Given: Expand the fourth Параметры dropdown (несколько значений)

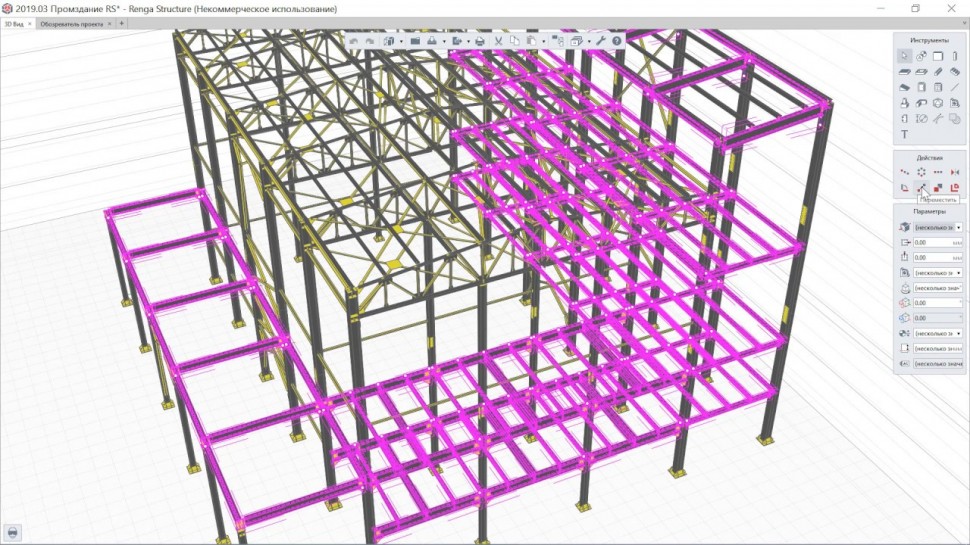Looking at the screenshot, I should pyautogui.click(x=958, y=272).
